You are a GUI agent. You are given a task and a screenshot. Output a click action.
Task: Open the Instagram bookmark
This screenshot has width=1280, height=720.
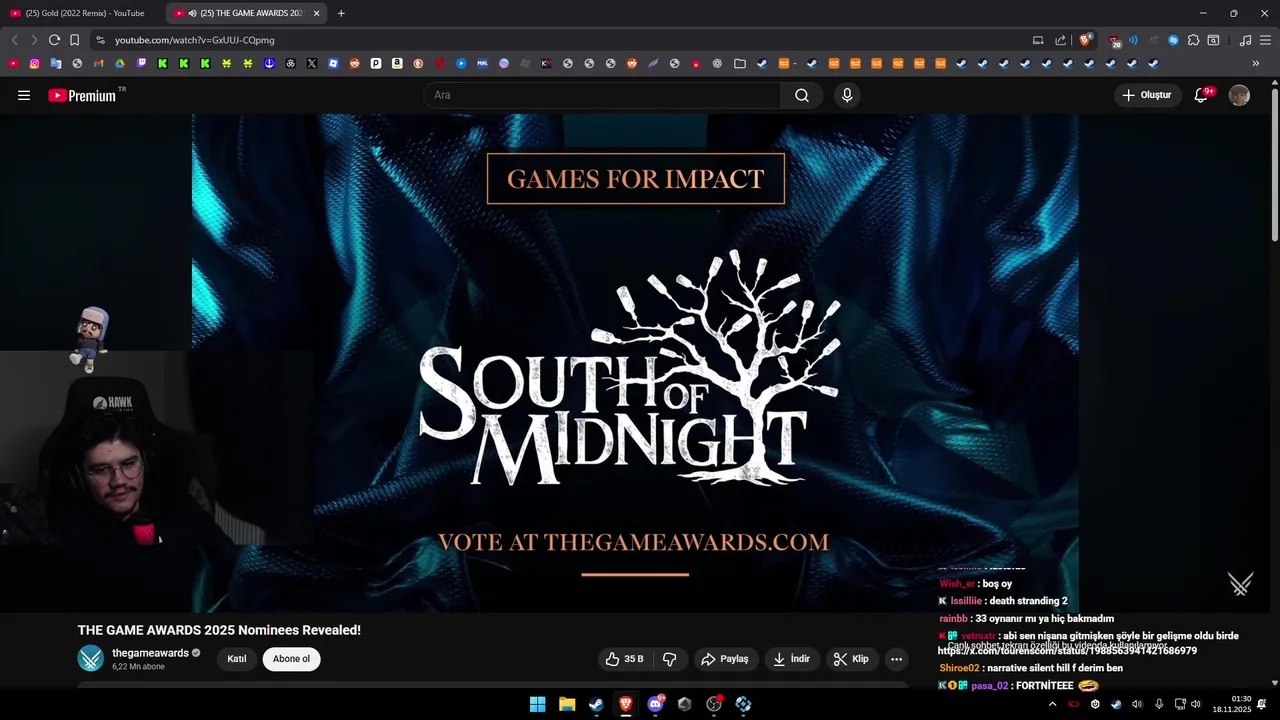(x=34, y=63)
